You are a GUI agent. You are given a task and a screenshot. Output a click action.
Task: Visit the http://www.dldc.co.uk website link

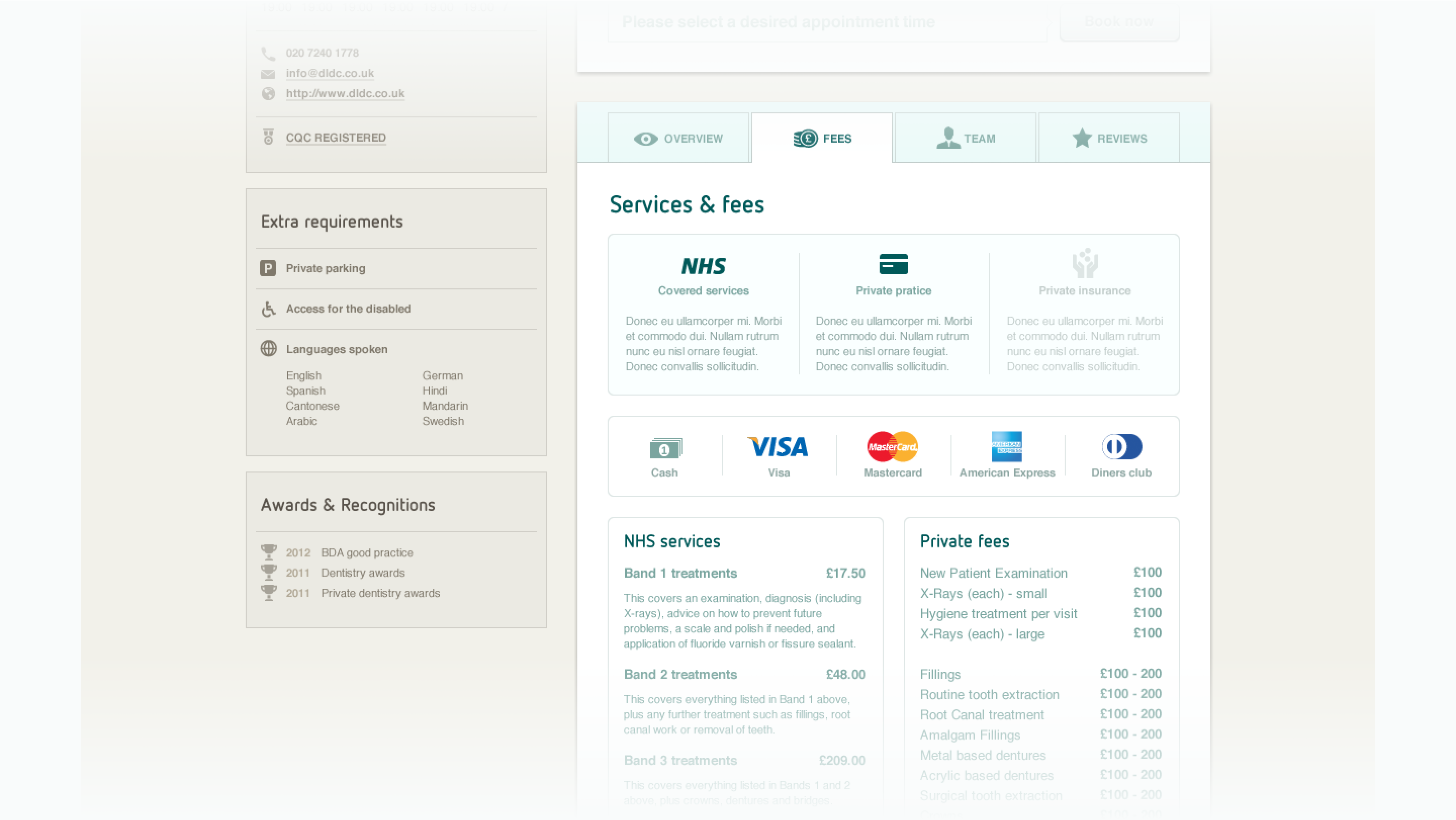tap(345, 93)
